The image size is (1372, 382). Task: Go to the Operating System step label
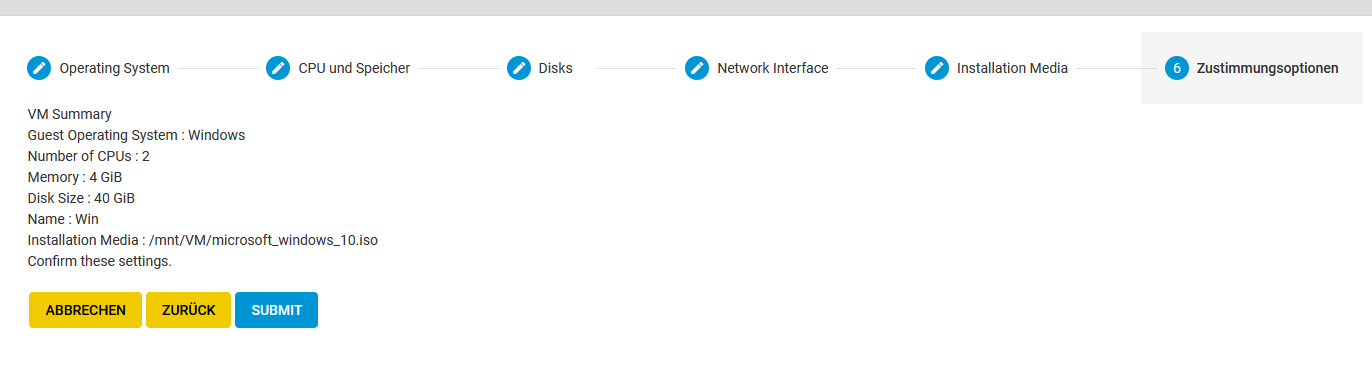(114, 68)
